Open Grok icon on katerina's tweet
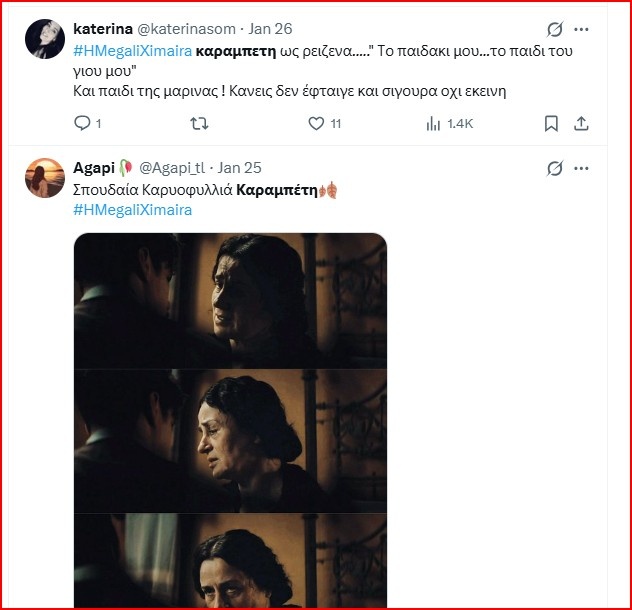The height and width of the screenshot is (610, 632). [x=554, y=29]
